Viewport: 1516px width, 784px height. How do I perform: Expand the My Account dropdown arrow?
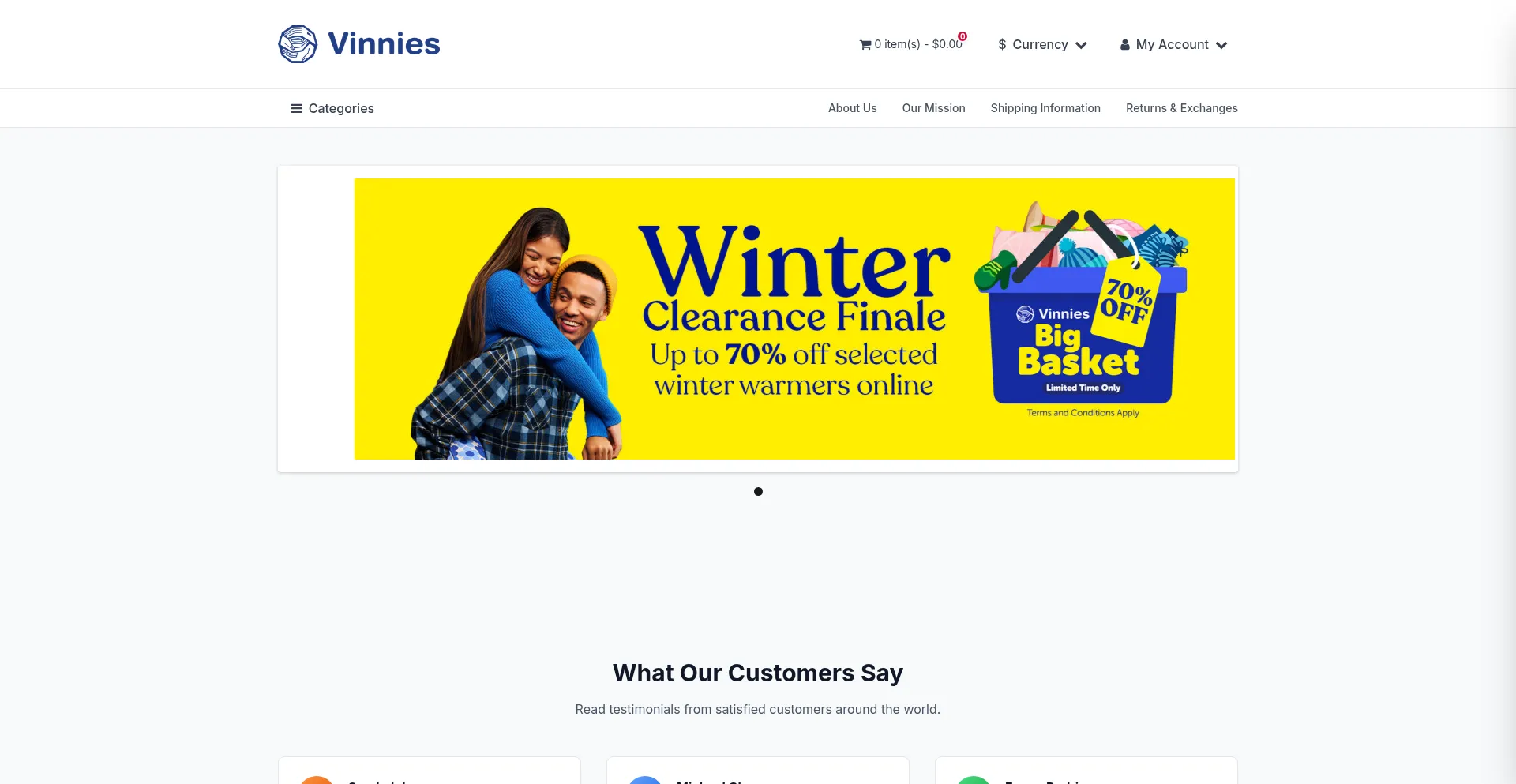click(x=1221, y=45)
